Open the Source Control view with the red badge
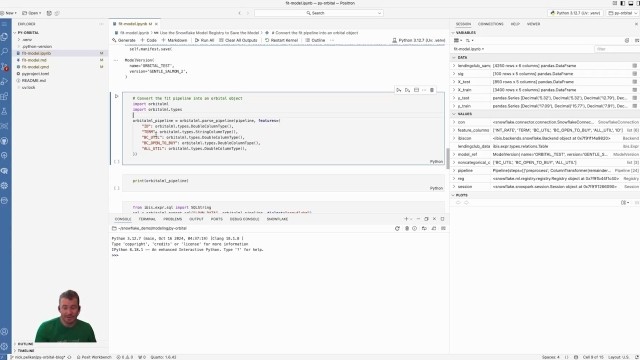Viewport: 640px width, 360px height. click(x=4, y=67)
